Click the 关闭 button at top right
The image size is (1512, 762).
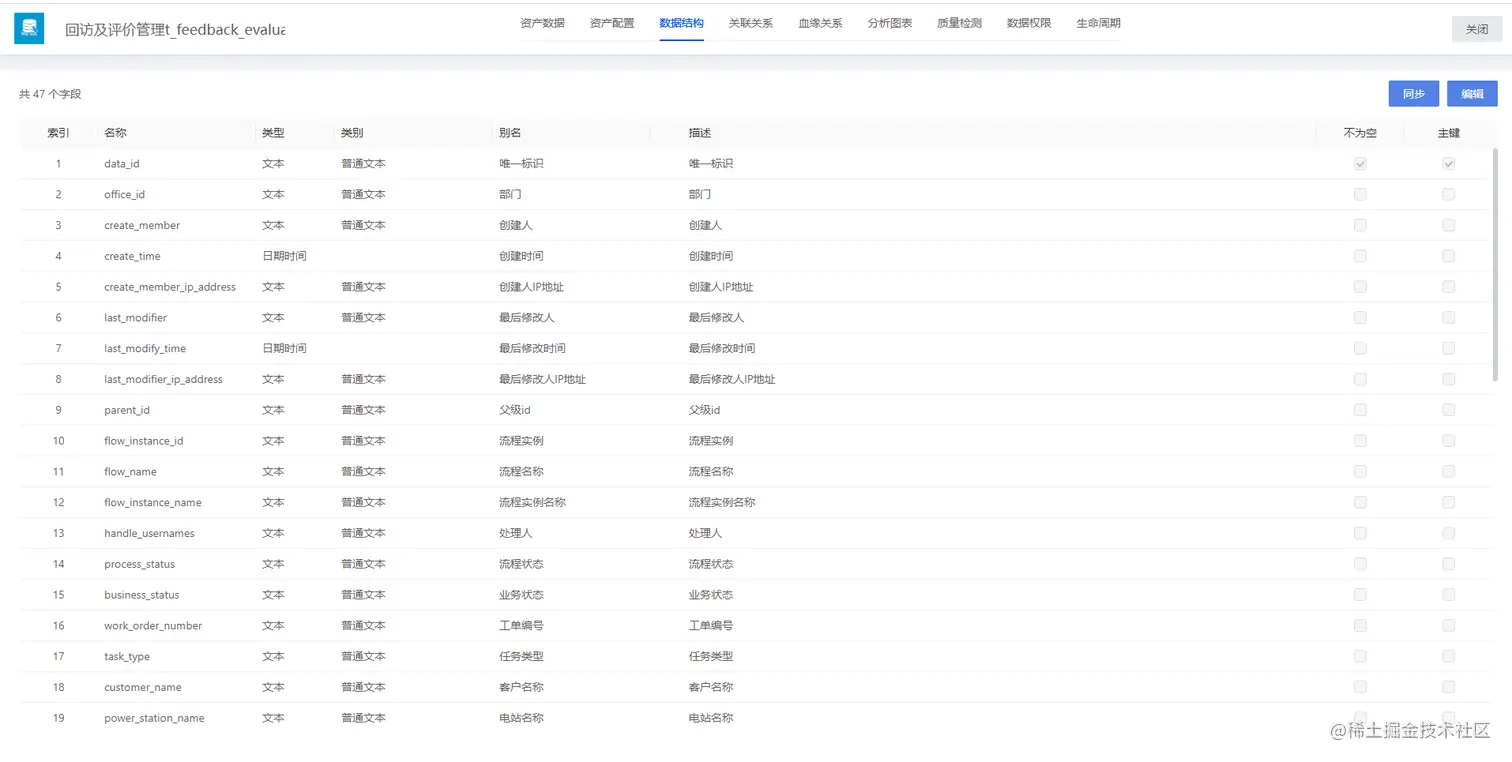click(1476, 29)
